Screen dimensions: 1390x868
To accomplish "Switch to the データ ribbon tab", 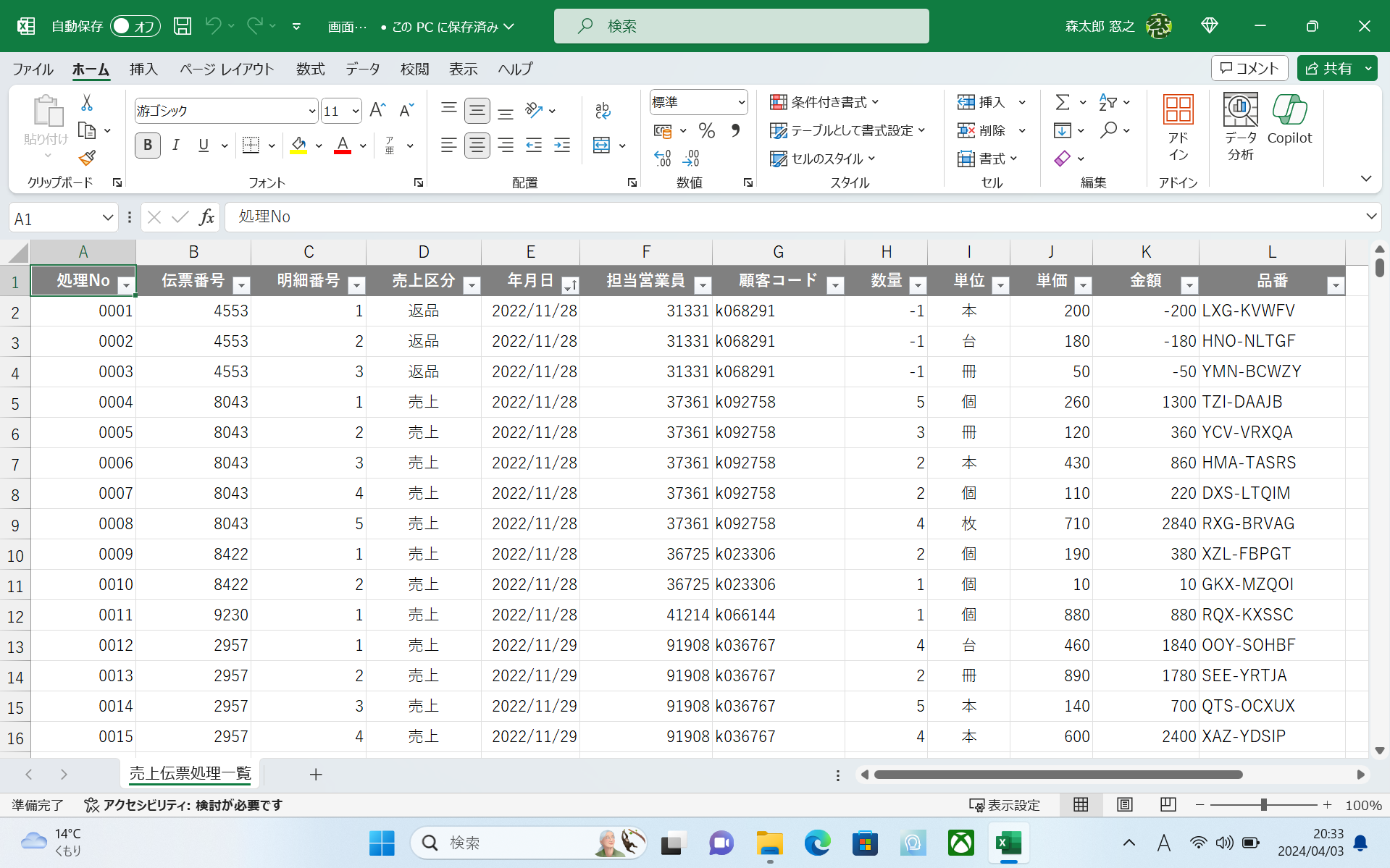I will (362, 69).
